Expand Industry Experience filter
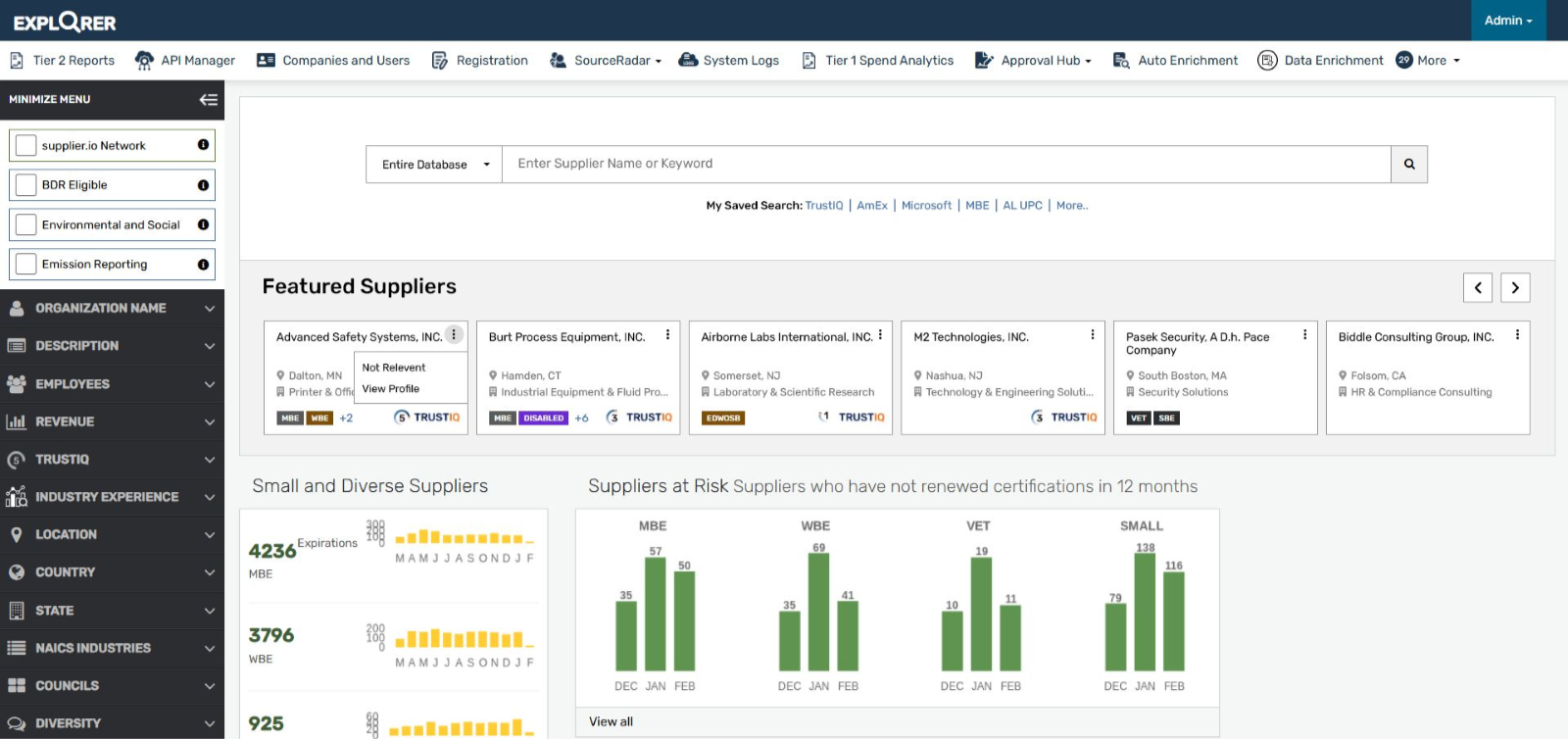This screenshot has height=739, width=1568. click(112, 497)
